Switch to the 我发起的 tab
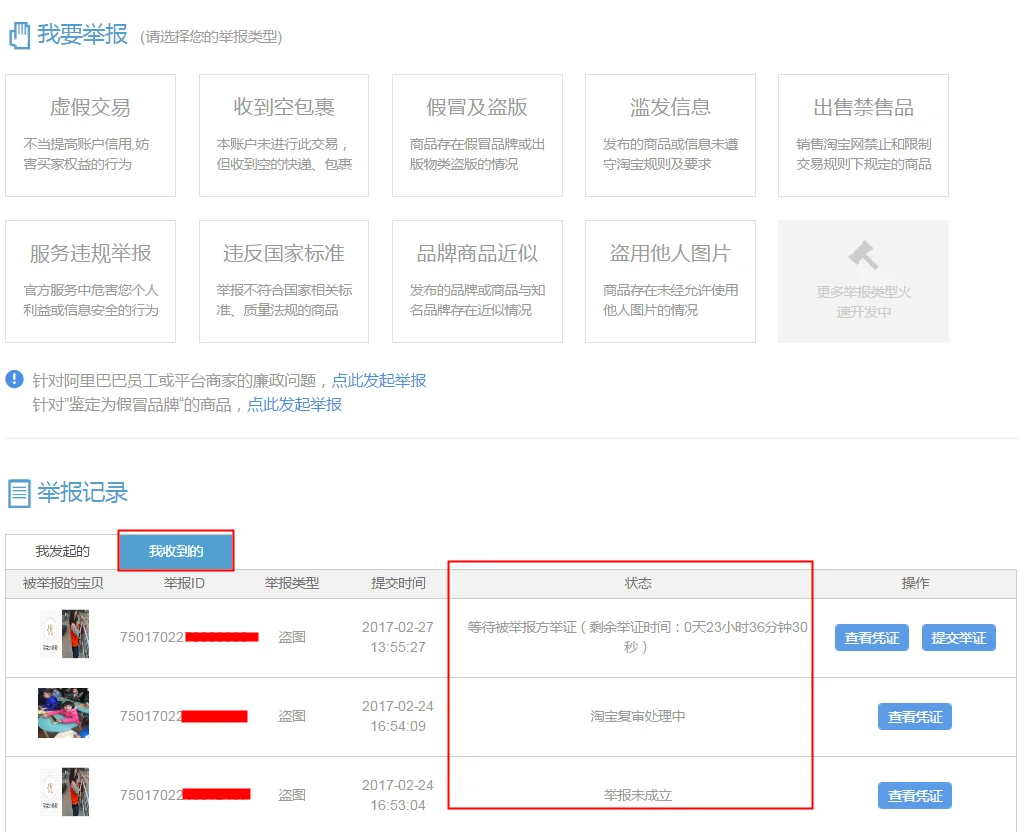The width and height of the screenshot is (1027, 832). pos(62,551)
